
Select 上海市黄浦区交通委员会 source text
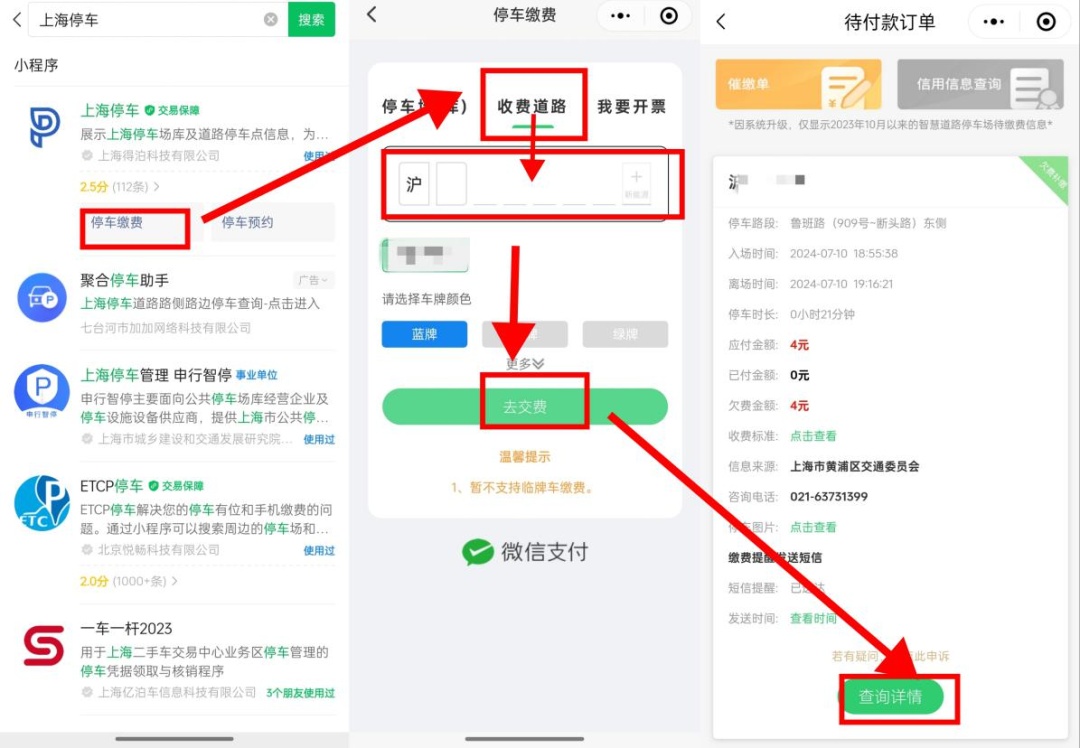coord(855,466)
